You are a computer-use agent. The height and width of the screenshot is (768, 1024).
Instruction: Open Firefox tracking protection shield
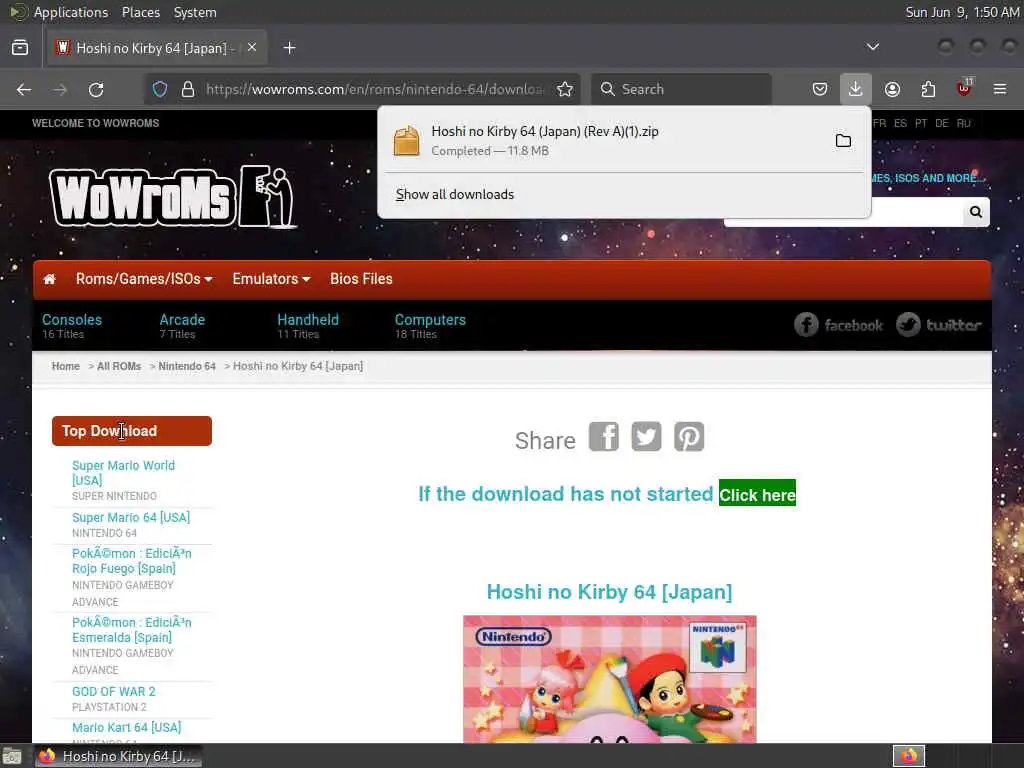(x=160, y=89)
